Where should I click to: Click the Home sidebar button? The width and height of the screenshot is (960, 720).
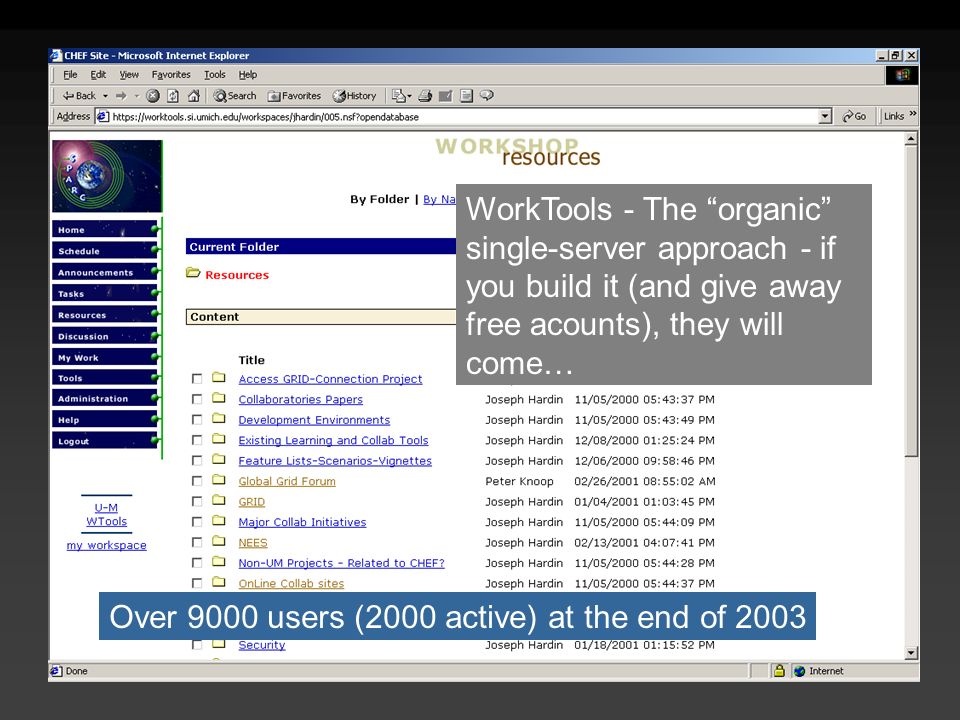105,230
